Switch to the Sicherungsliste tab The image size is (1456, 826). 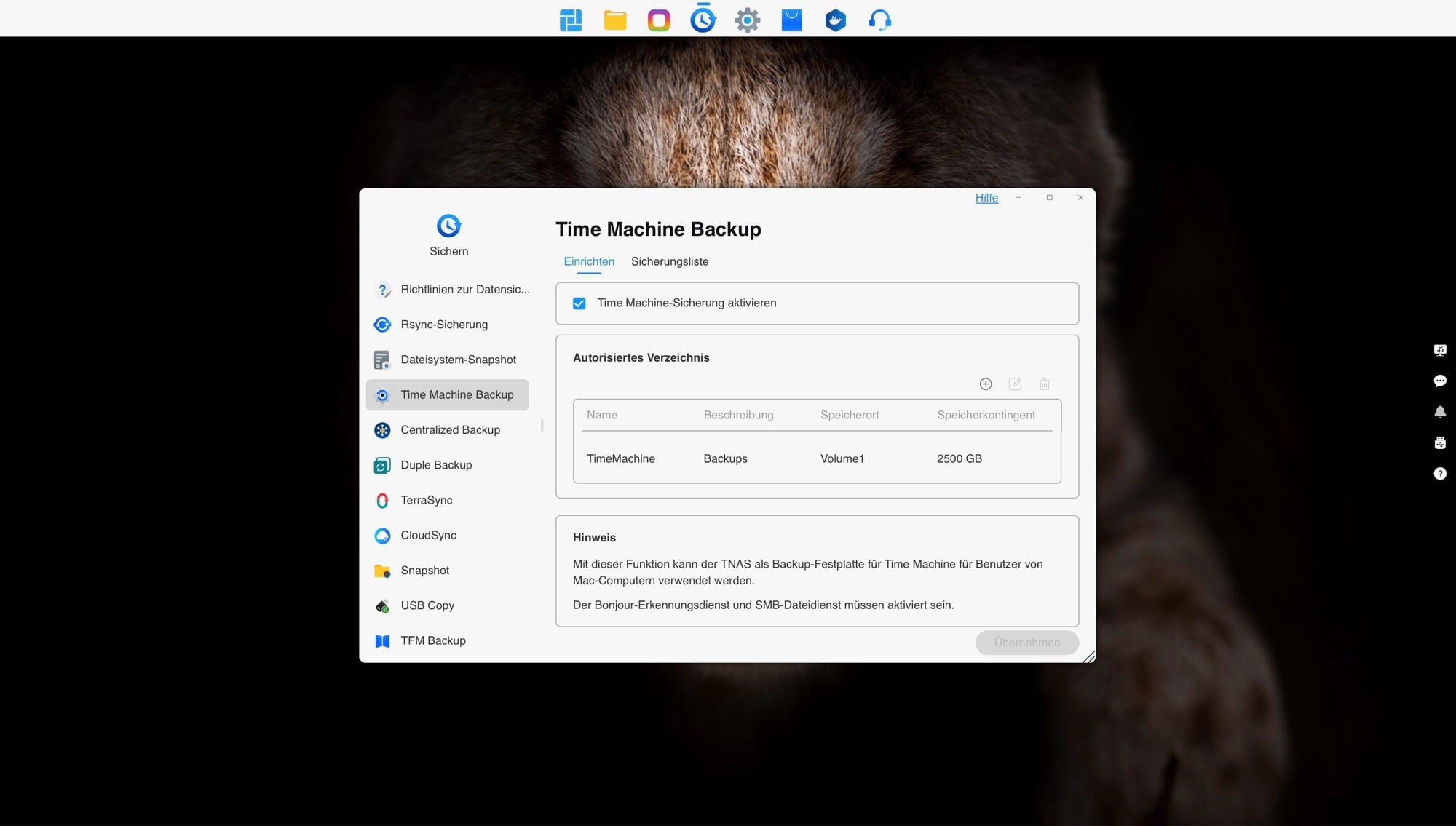pos(669,261)
